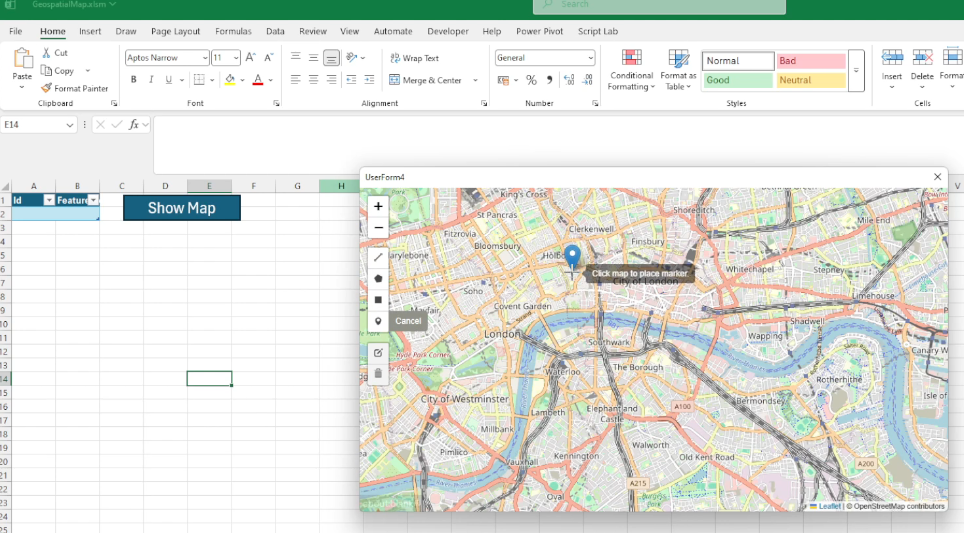Cancel marker placement on map
Viewport: 964px width, 533px height.
(x=408, y=321)
